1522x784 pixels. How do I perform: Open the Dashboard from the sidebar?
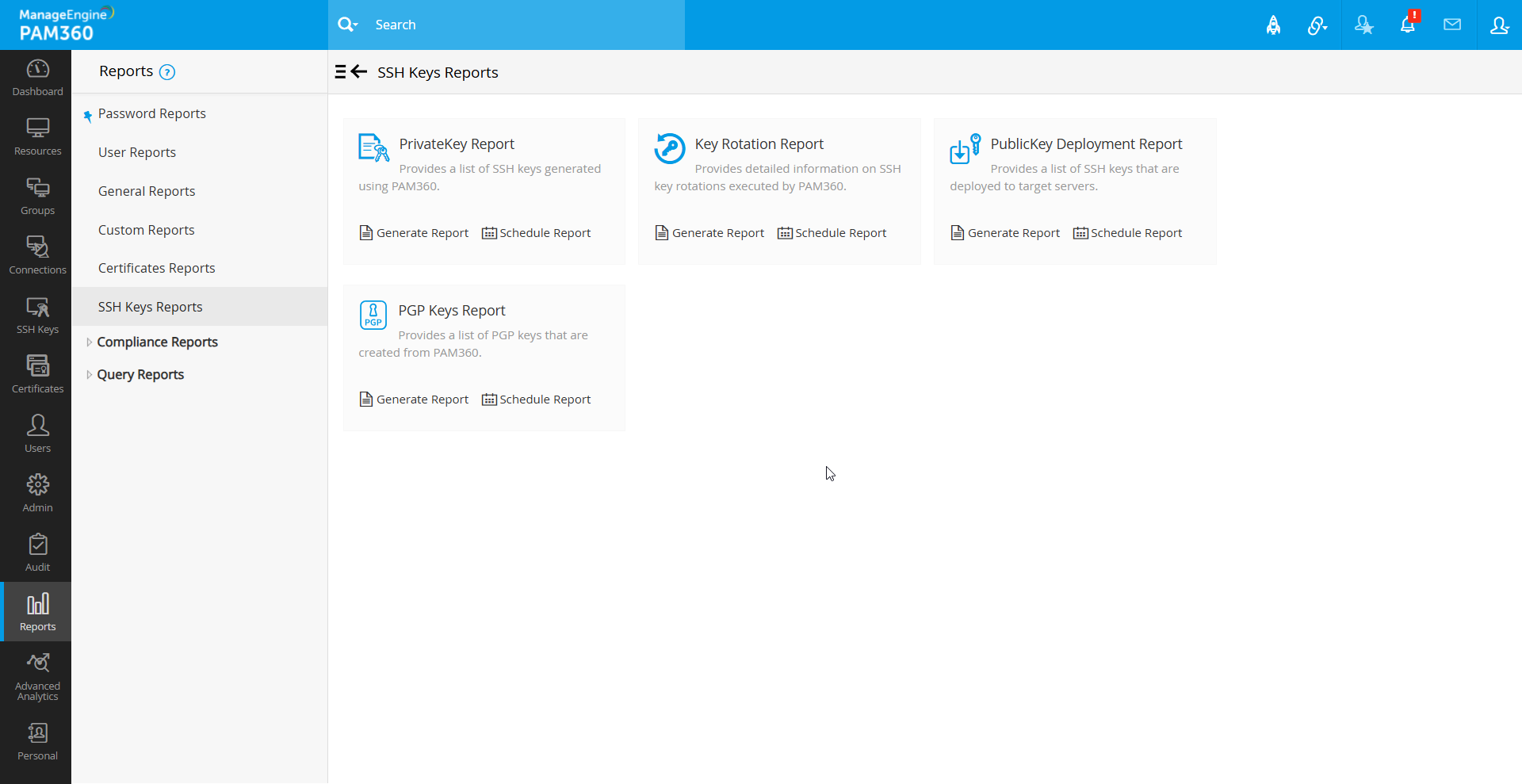click(x=37, y=78)
